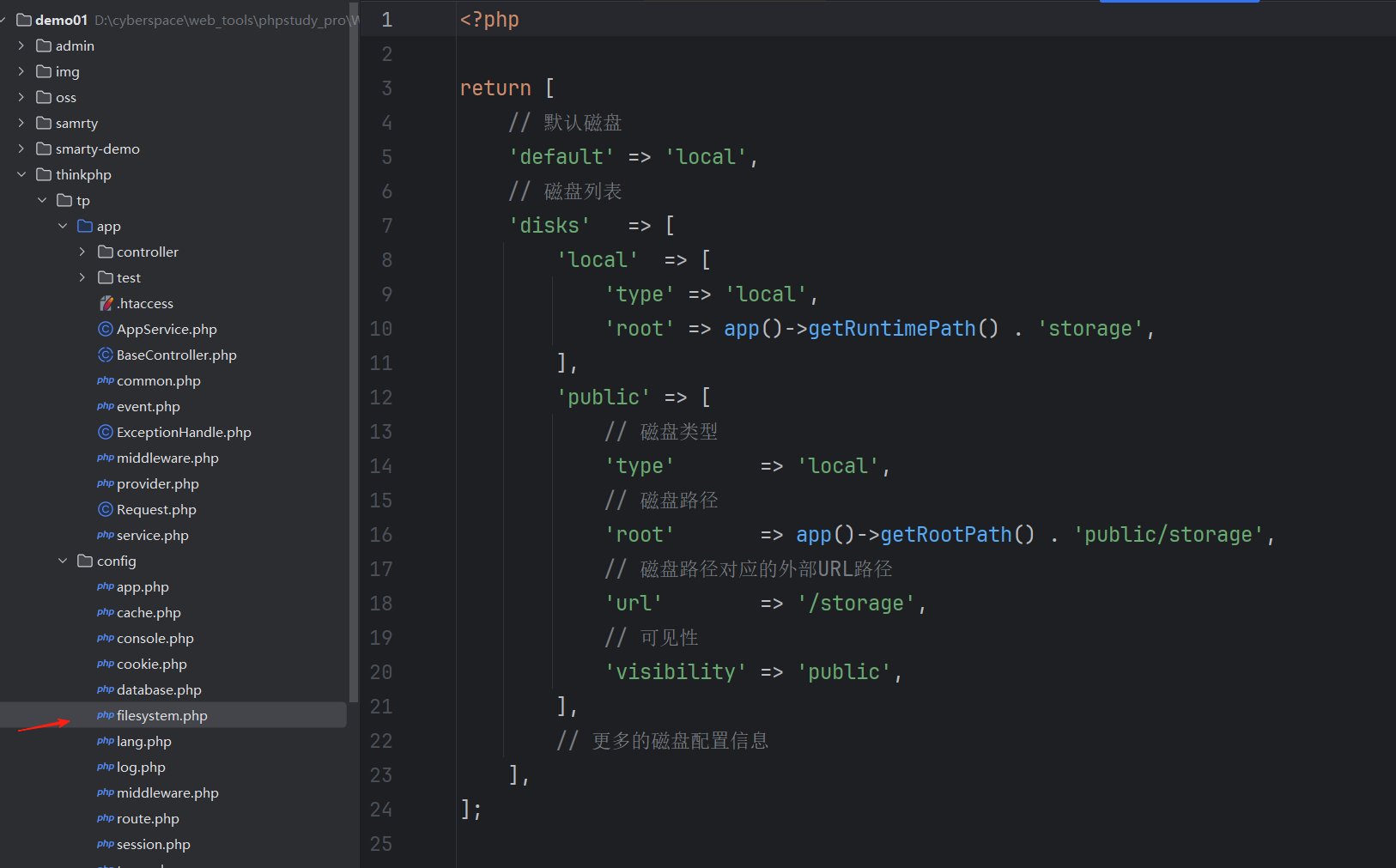The width and height of the screenshot is (1396, 868).
Task: Click the config folder icon
Action: (x=85, y=561)
